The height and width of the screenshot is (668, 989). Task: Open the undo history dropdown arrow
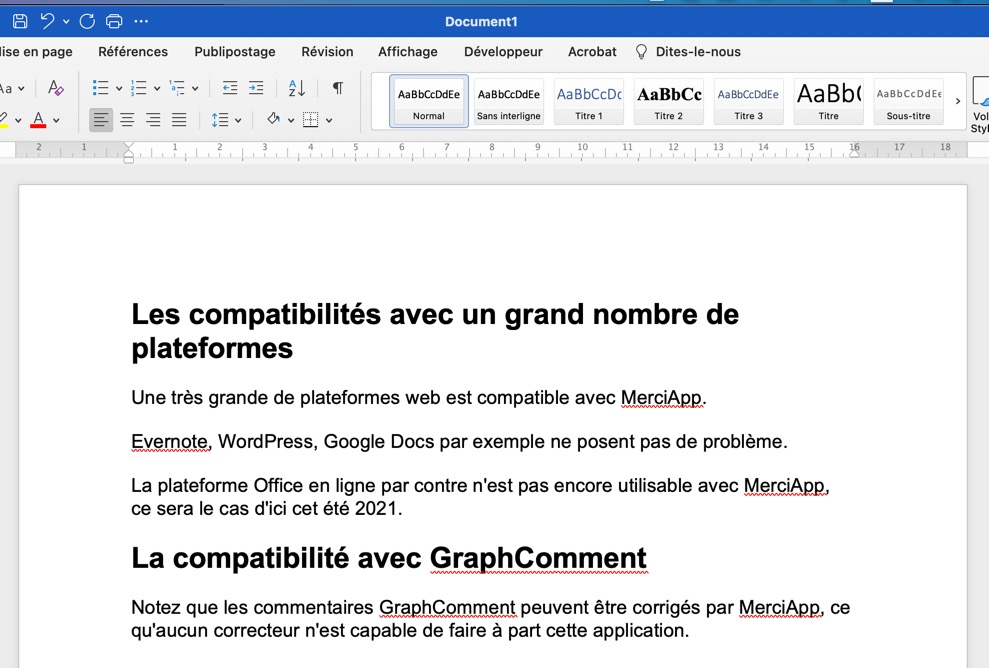tap(66, 21)
